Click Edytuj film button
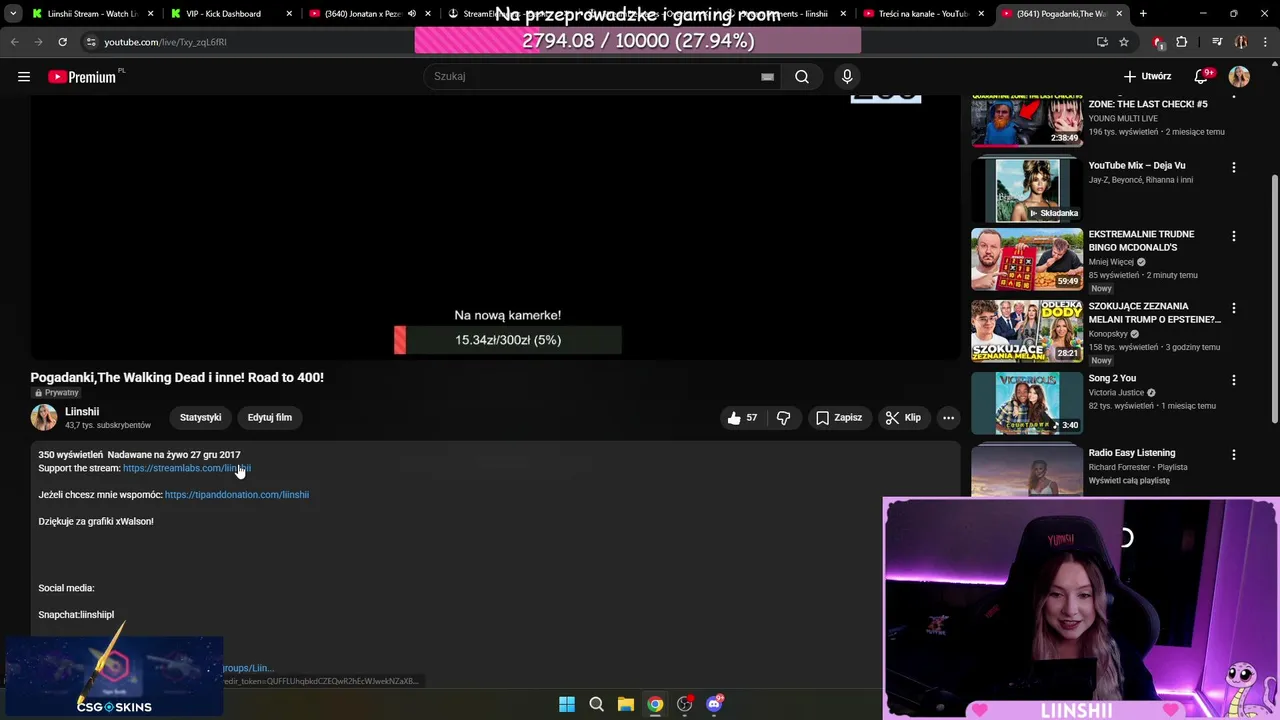 tap(270, 418)
